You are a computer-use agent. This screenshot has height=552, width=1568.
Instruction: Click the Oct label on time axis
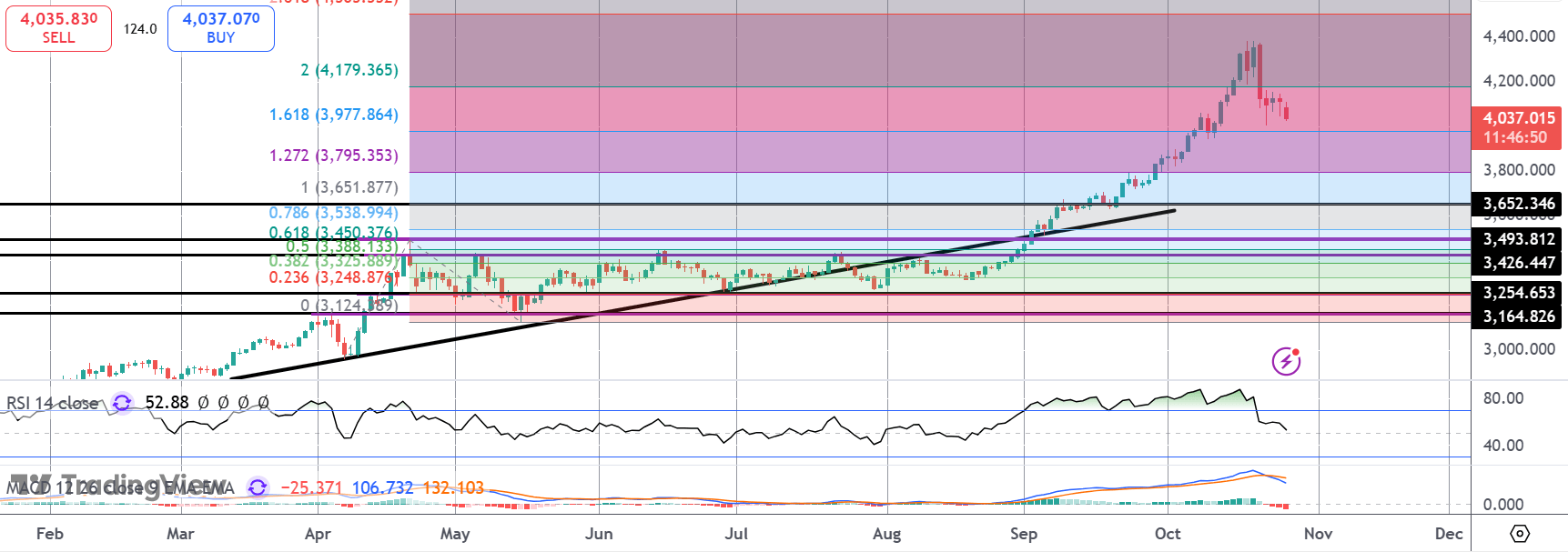point(1168,534)
